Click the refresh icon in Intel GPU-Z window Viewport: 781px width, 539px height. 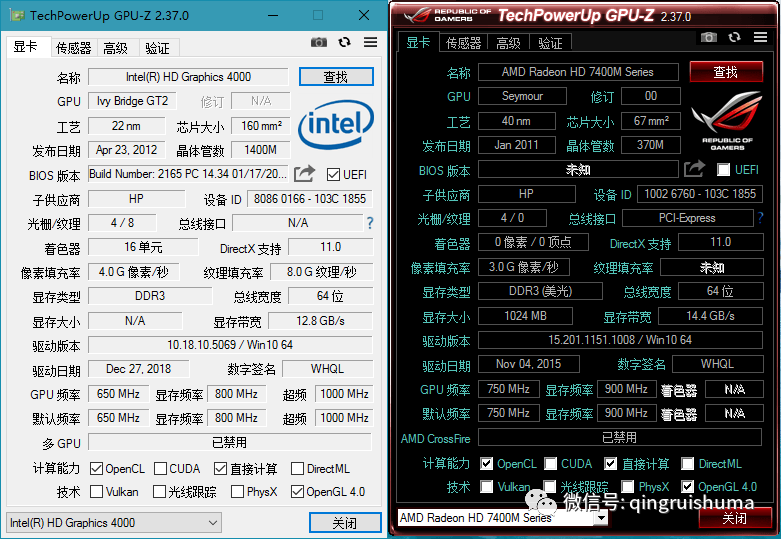345,42
